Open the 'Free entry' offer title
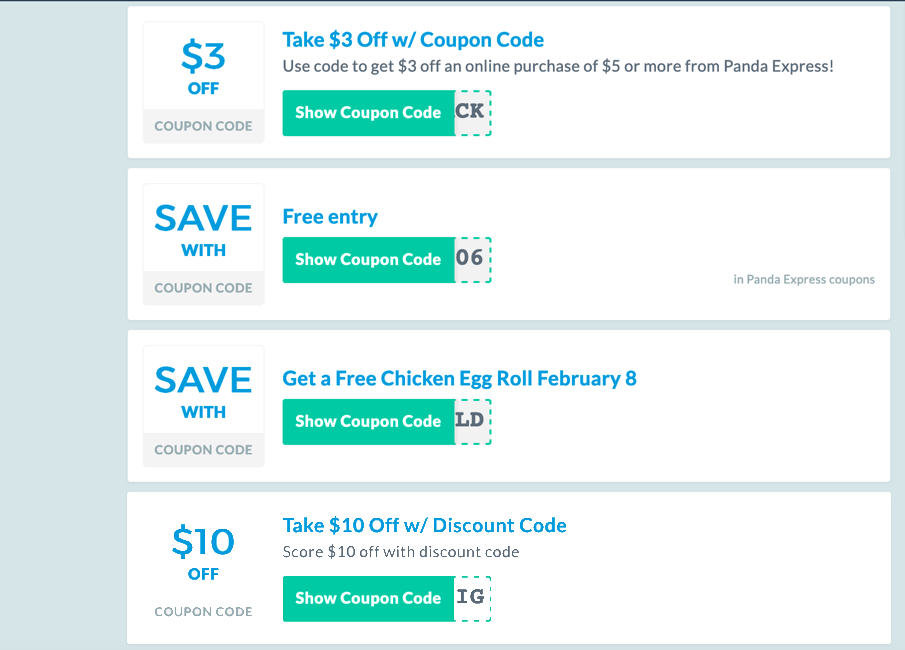 coord(330,217)
